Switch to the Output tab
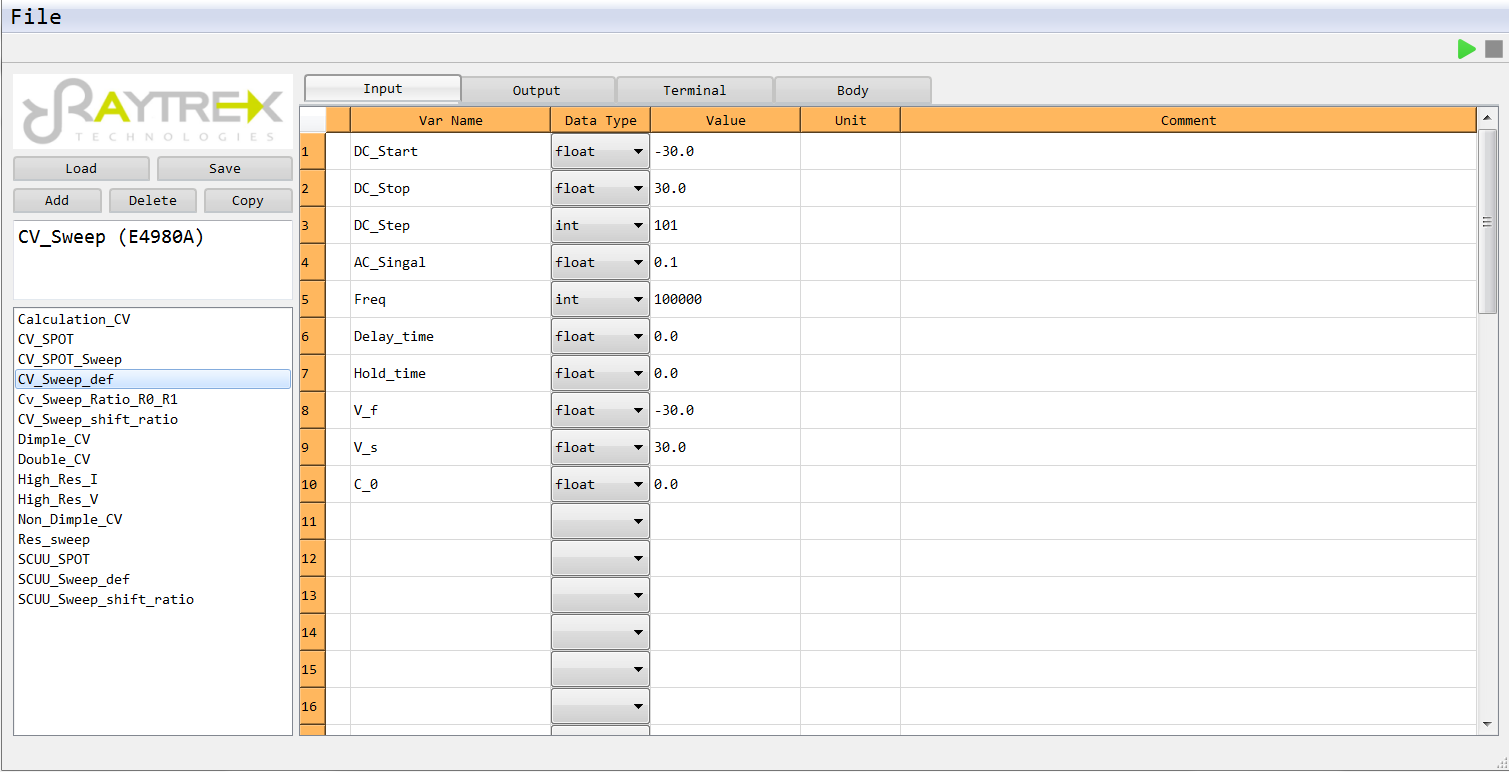 [x=537, y=90]
